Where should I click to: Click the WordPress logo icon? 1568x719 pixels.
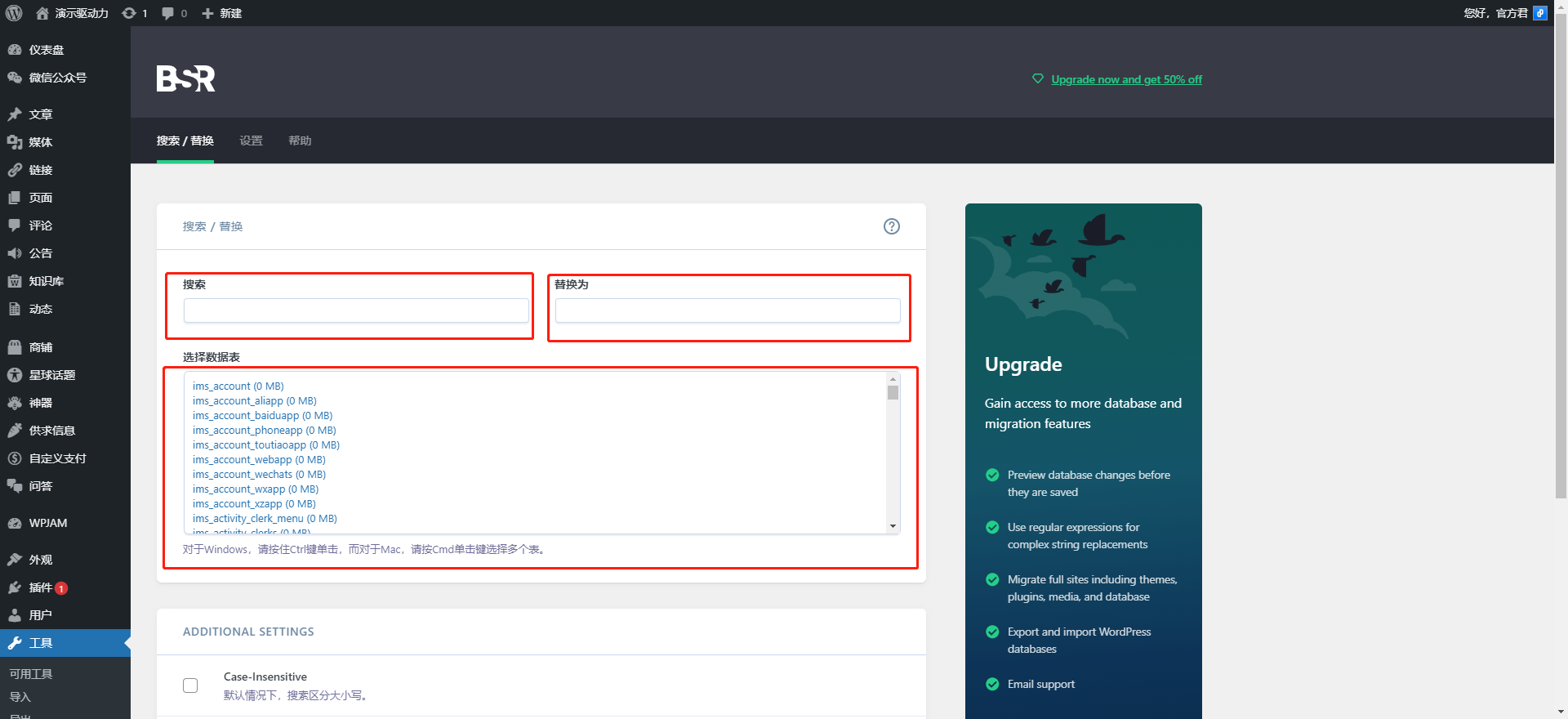tap(14, 13)
